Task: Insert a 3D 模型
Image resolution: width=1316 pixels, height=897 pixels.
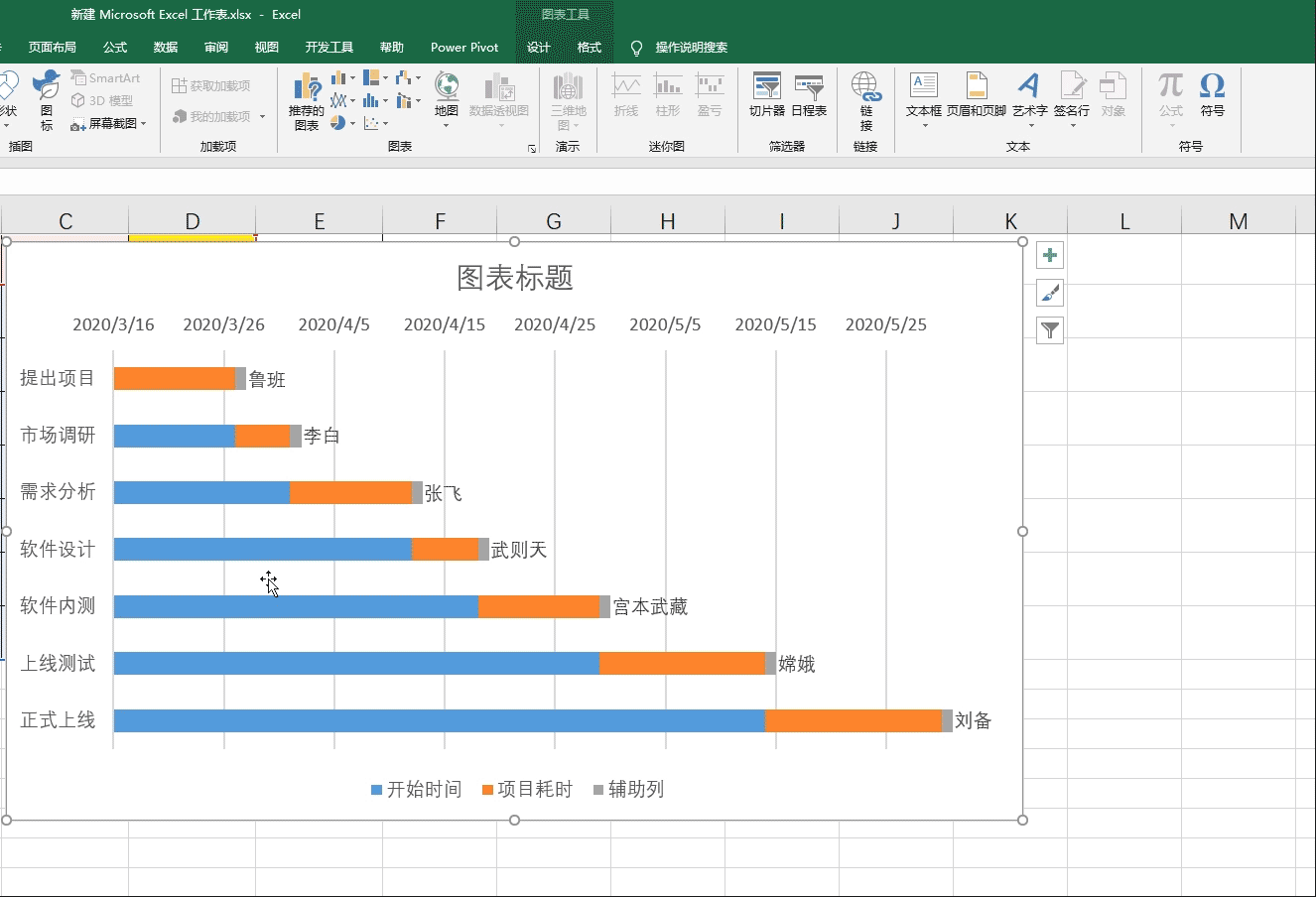Action: 102,100
